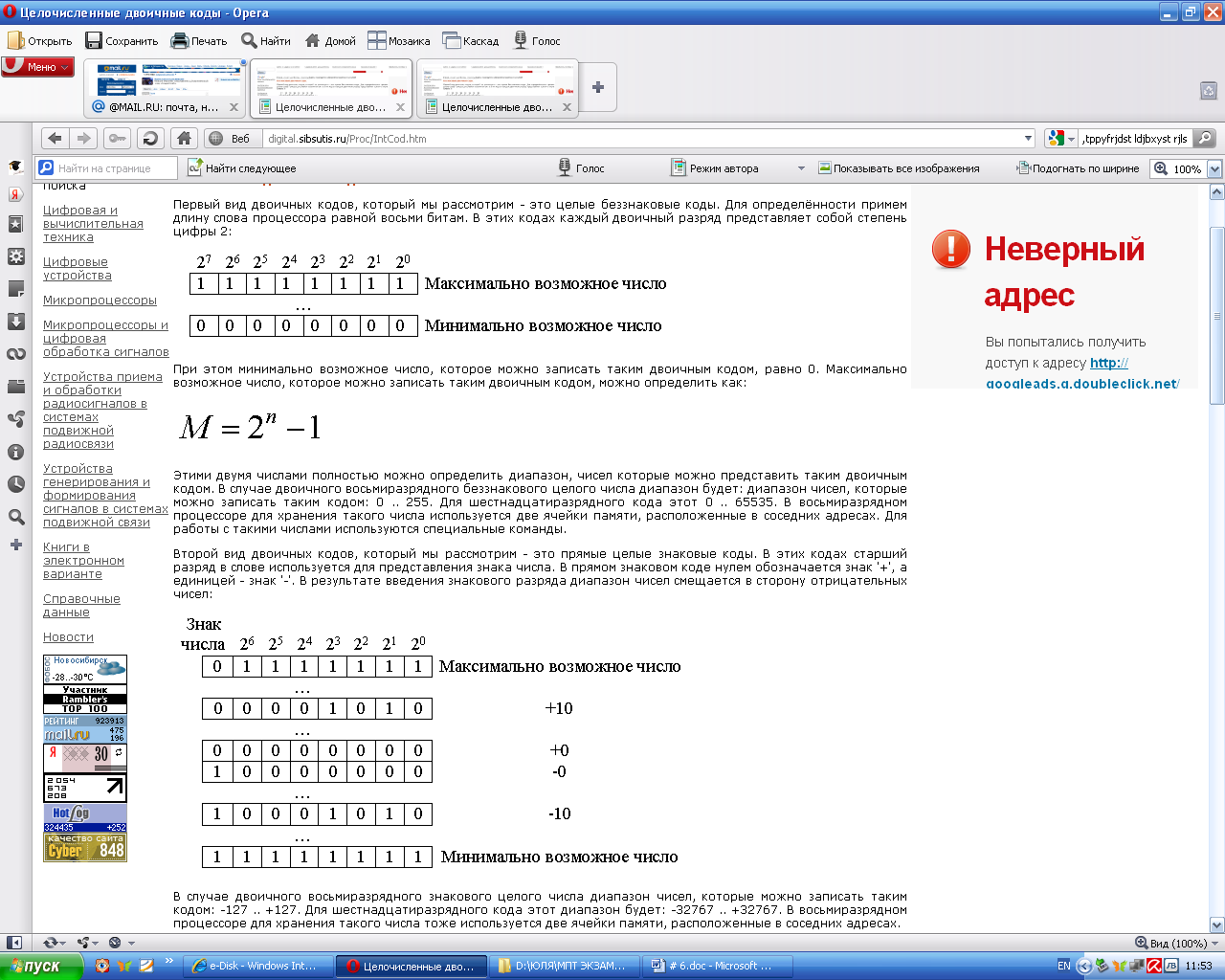Toggle Режим автора author mode
This screenshot has width=1225, height=980.
[x=716, y=167]
